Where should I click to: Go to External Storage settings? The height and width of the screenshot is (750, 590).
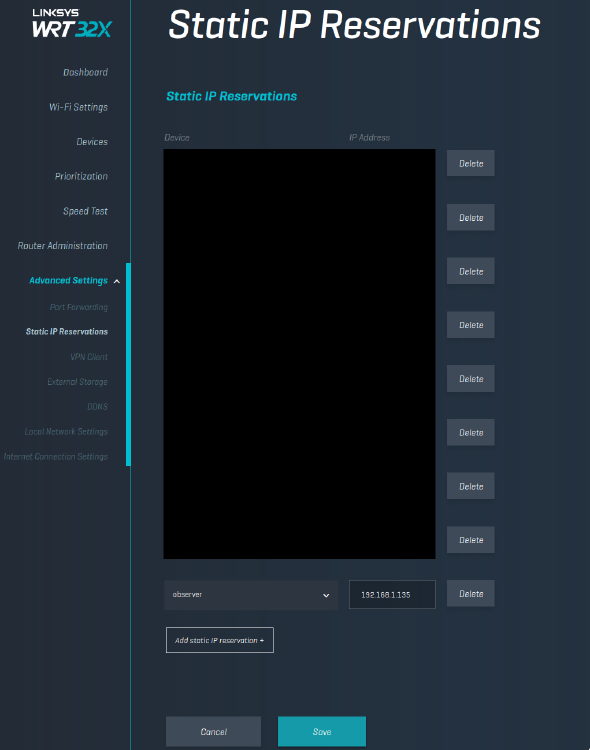(x=78, y=382)
